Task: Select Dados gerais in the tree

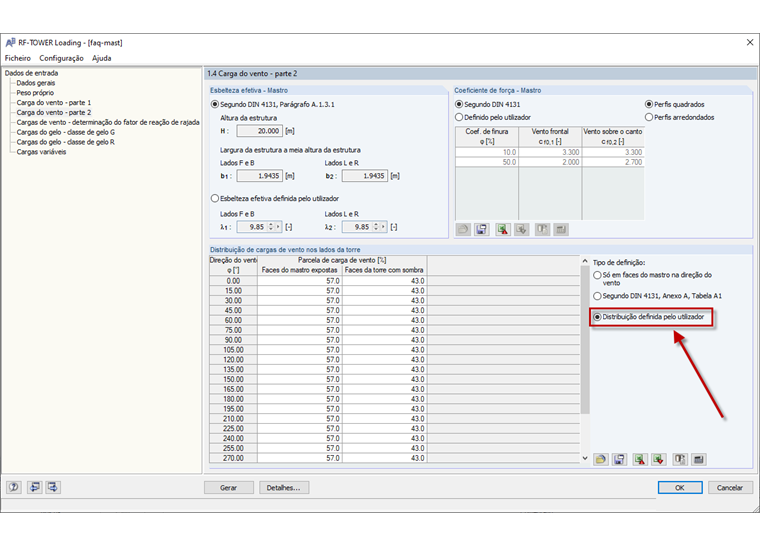Action: coord(36,83)
